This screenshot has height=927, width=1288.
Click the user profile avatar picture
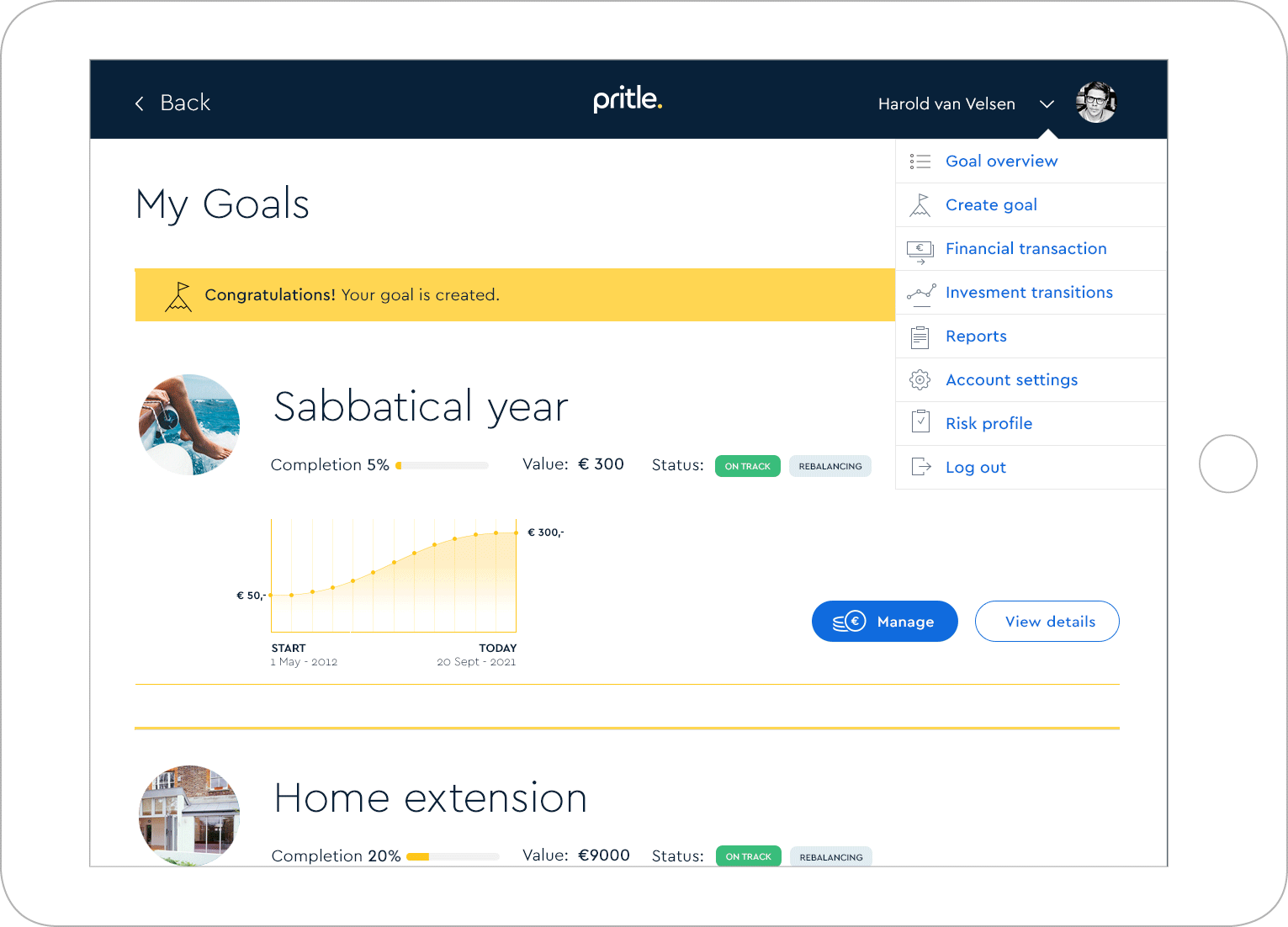(x=1095, y=103)
